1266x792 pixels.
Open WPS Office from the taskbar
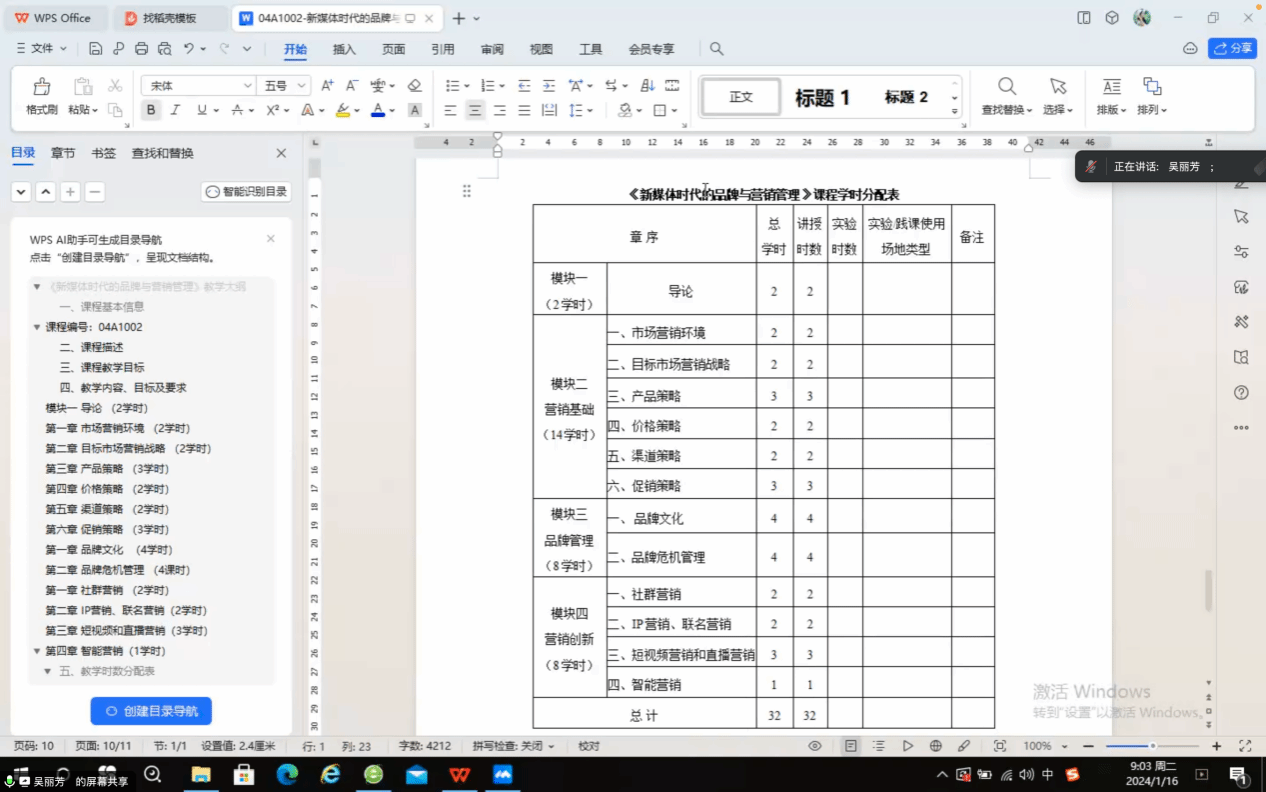(459, 774)
